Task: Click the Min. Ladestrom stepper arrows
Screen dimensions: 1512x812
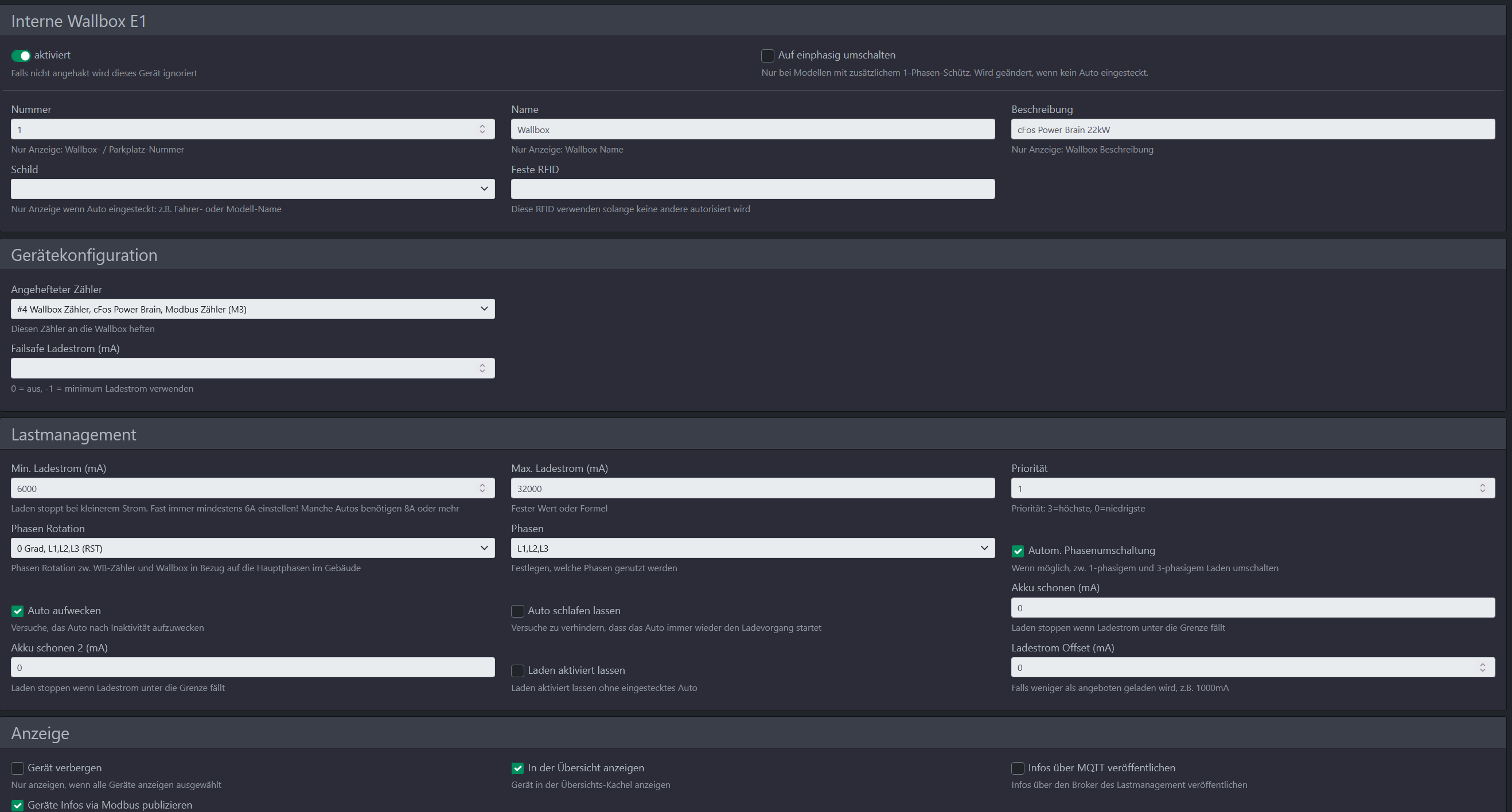Action: pyautogui.click(x=482, y=488)
